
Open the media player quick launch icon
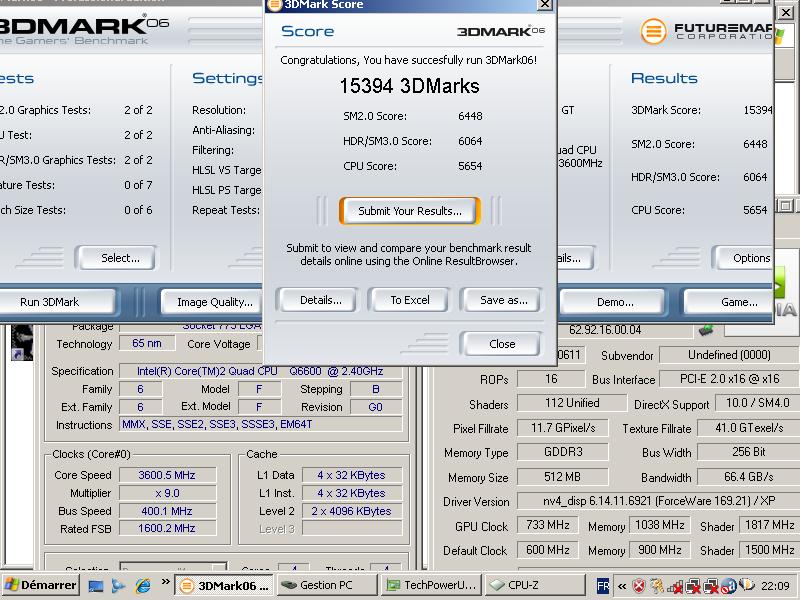(118, 586)
